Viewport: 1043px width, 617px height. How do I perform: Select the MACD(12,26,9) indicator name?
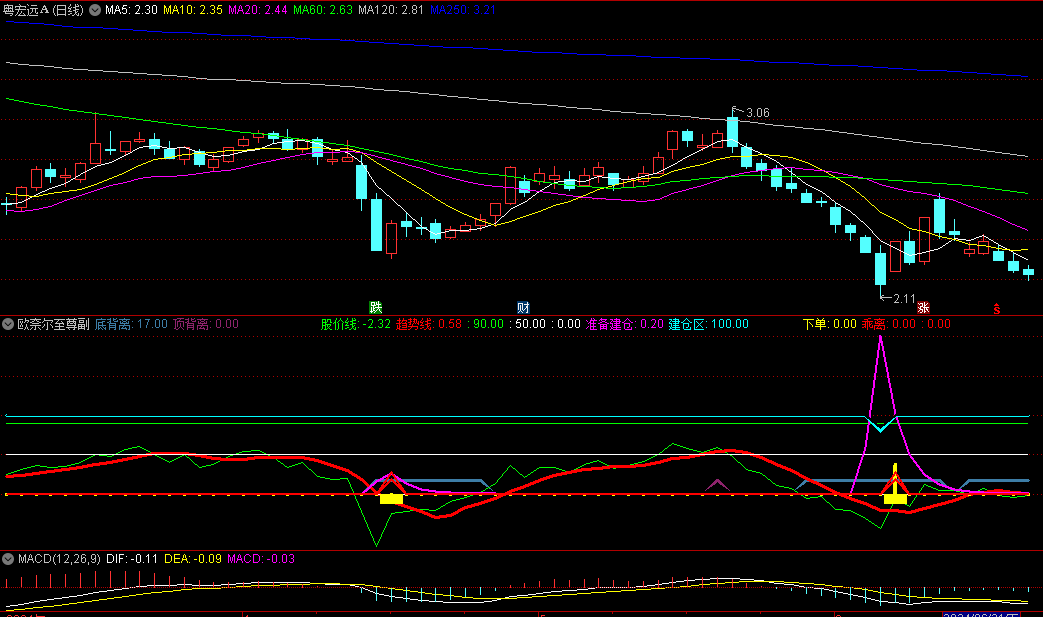(x=59, y=559)
